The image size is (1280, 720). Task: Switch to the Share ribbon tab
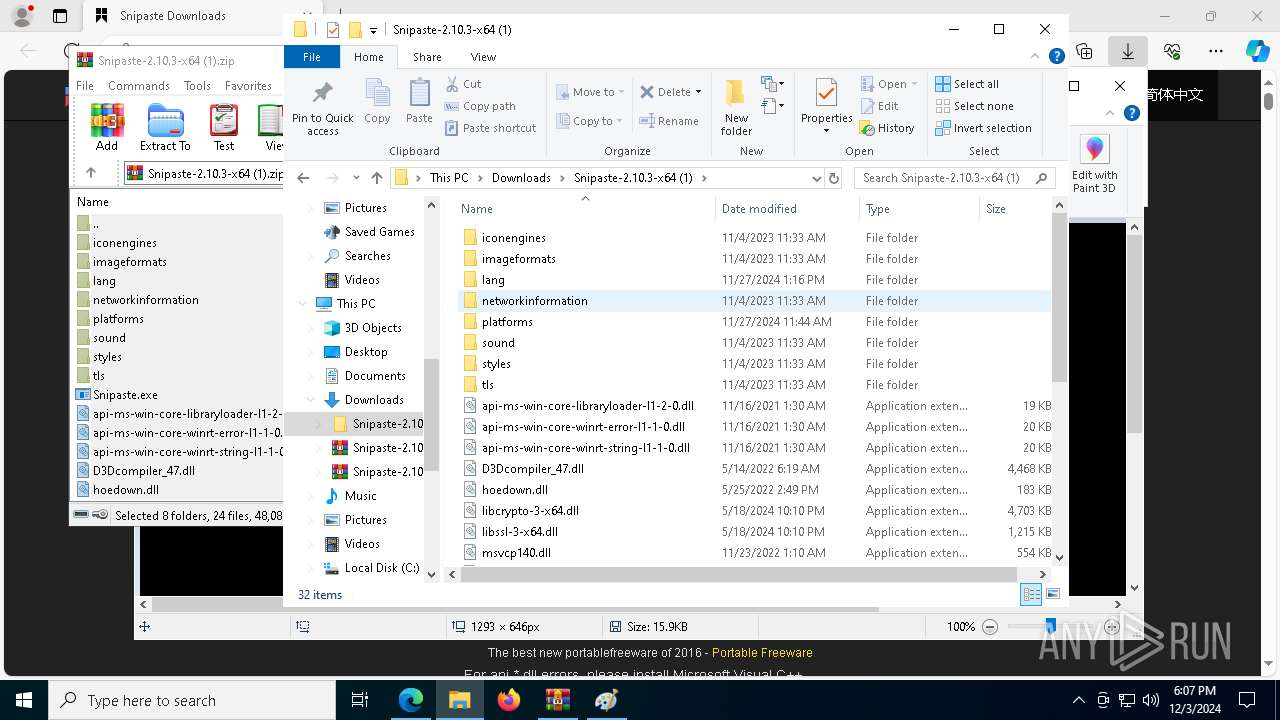[427, 57]
